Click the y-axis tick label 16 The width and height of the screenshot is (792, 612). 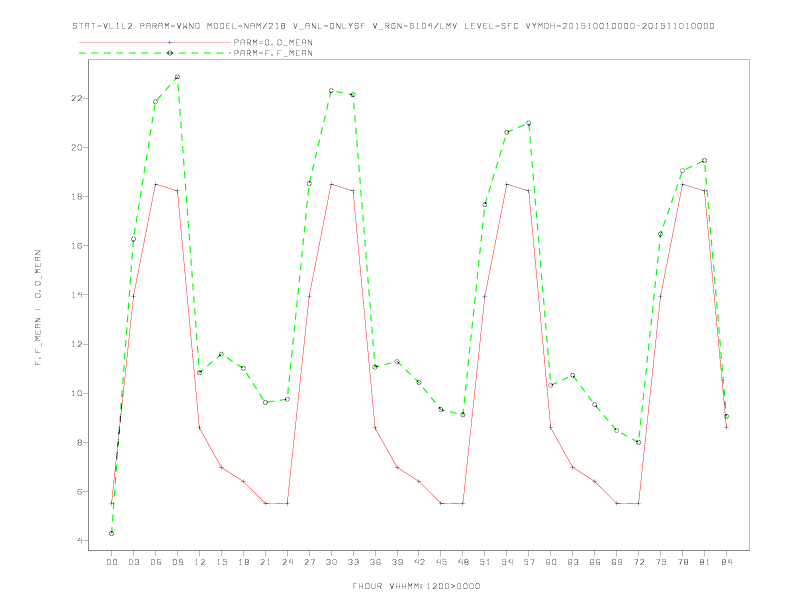[77, 246]
